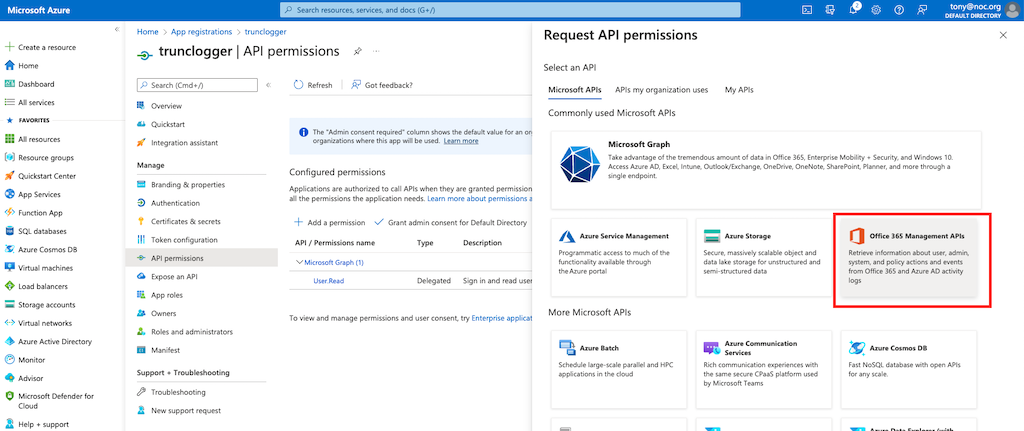Click Home breadcrumb link
1024x431 pixels.
[x=147, y=31]
